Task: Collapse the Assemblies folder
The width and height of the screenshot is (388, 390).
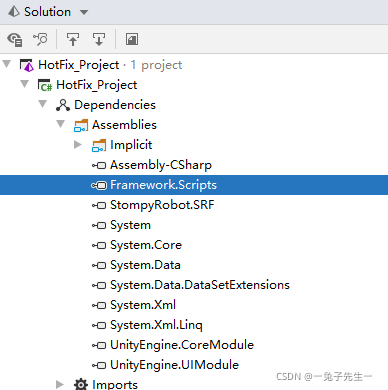Action: pos(61,124)
